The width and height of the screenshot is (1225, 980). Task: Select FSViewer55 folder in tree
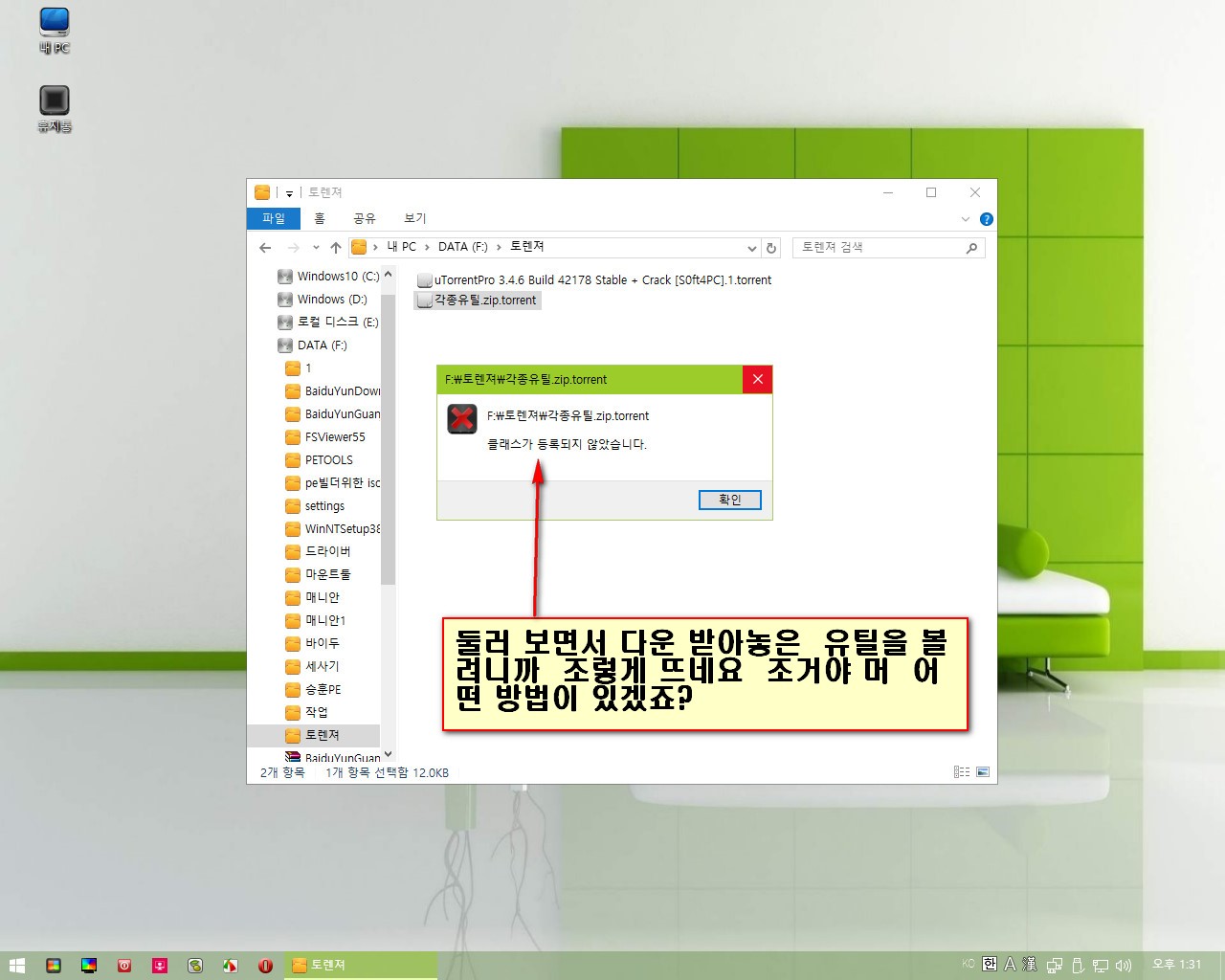click(x=325, y=437)
